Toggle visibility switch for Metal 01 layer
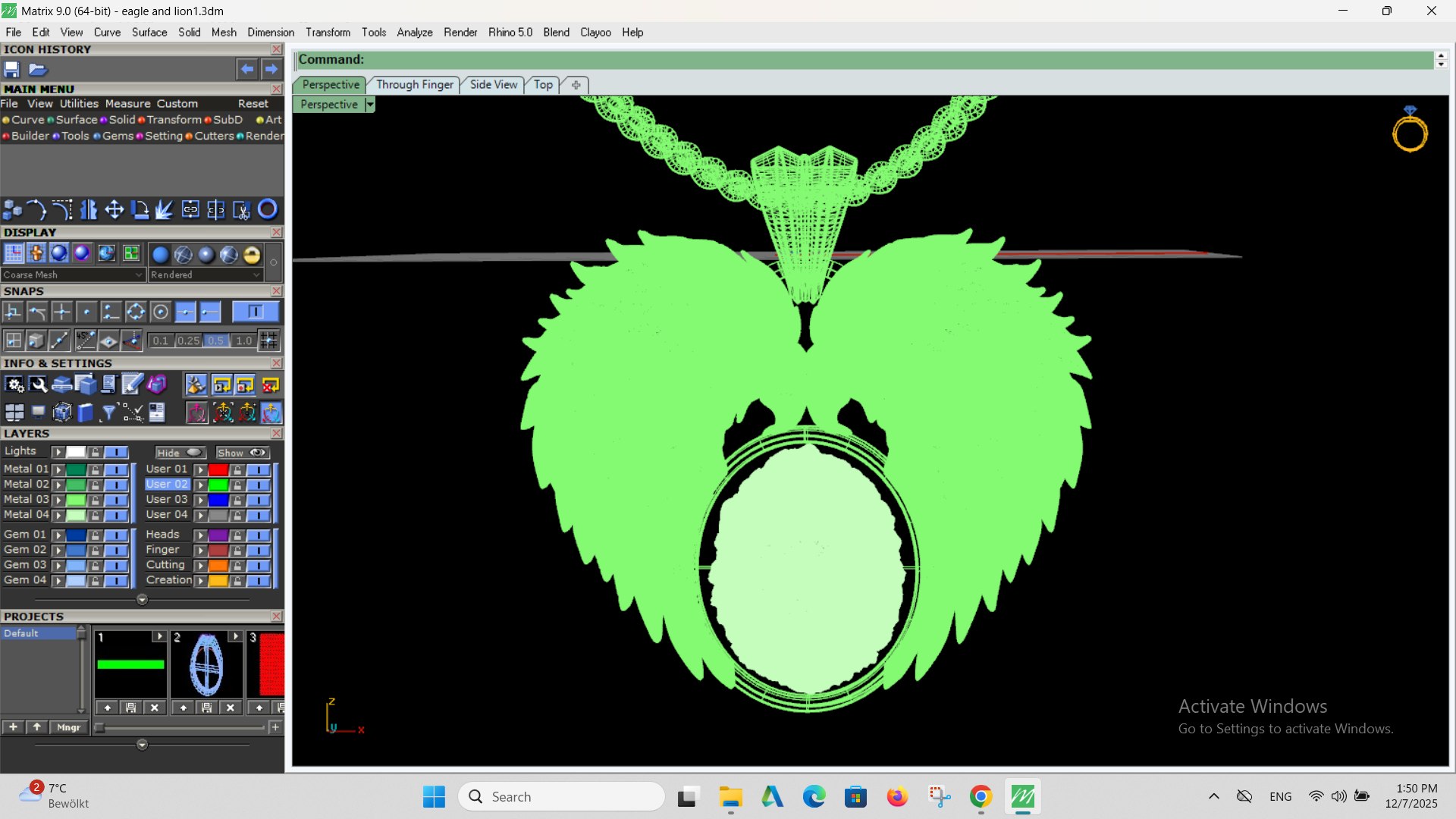This screenshot has height=819, width=1456. [x=116, y=469]
